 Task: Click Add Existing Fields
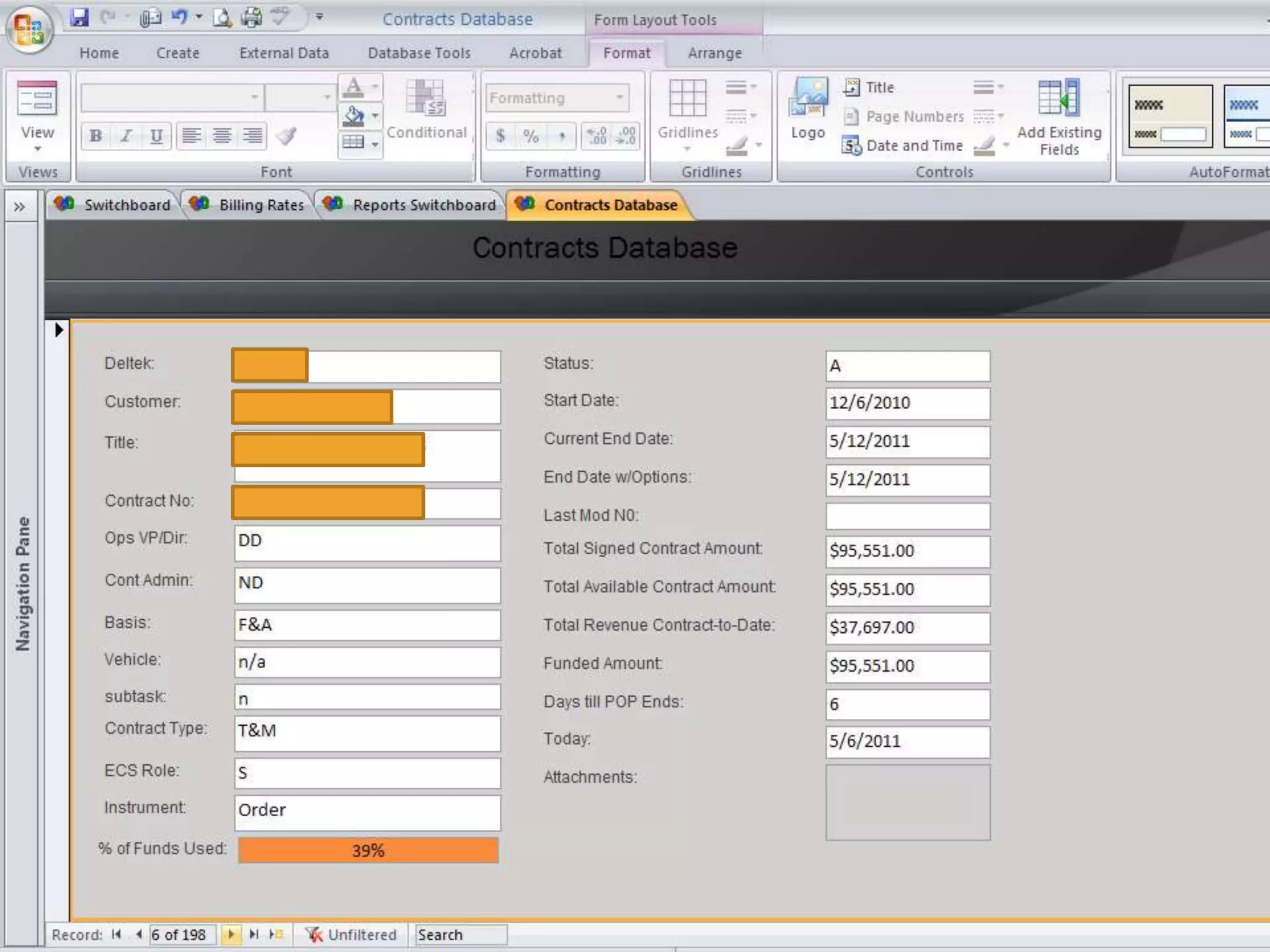(x=1059, y=117)
